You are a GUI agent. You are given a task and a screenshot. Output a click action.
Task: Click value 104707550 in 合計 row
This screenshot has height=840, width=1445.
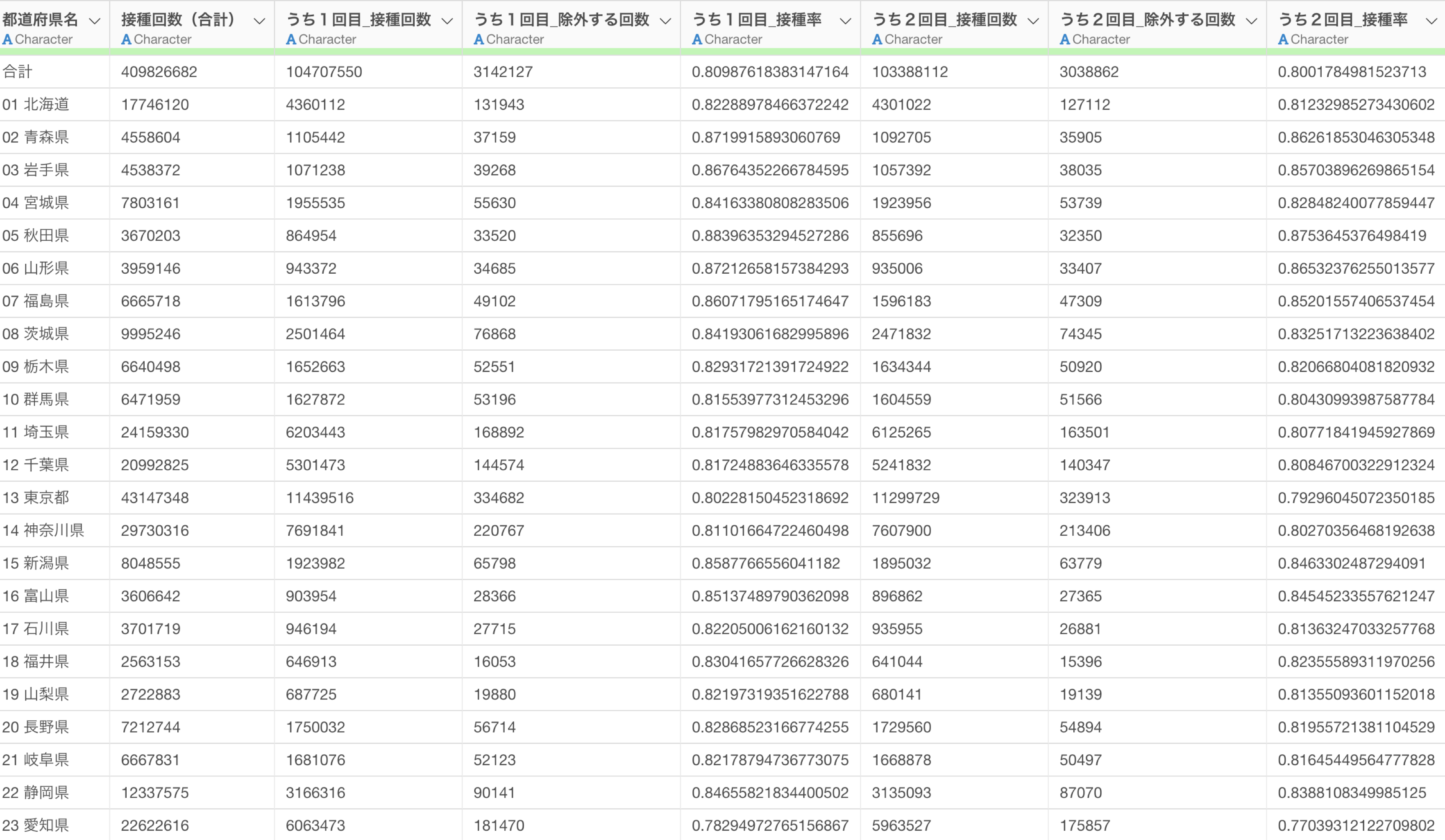324,72
